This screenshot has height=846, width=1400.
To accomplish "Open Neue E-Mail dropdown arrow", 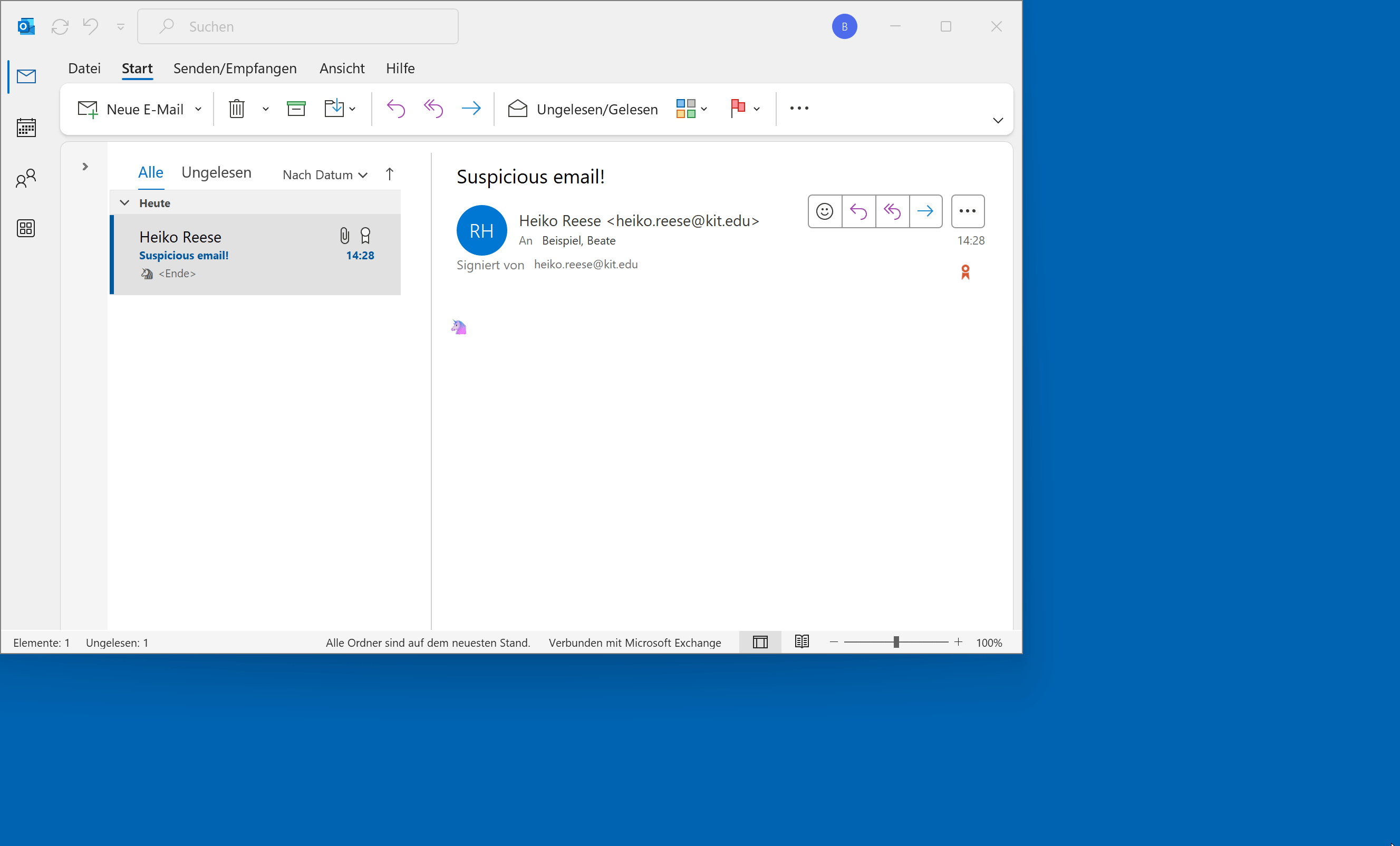I will coord(198,109).
